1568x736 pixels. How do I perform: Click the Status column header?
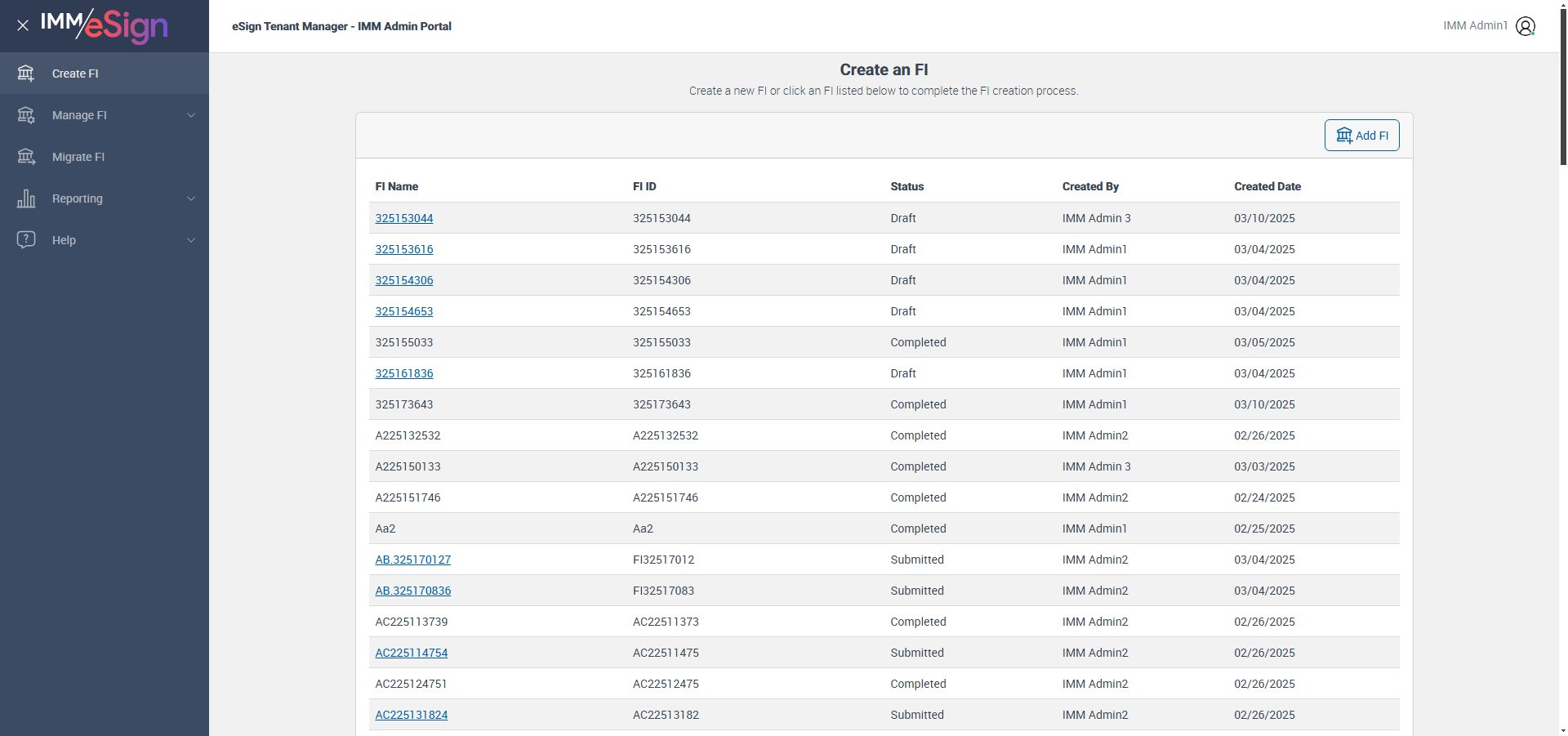click(x=907, y=186)
